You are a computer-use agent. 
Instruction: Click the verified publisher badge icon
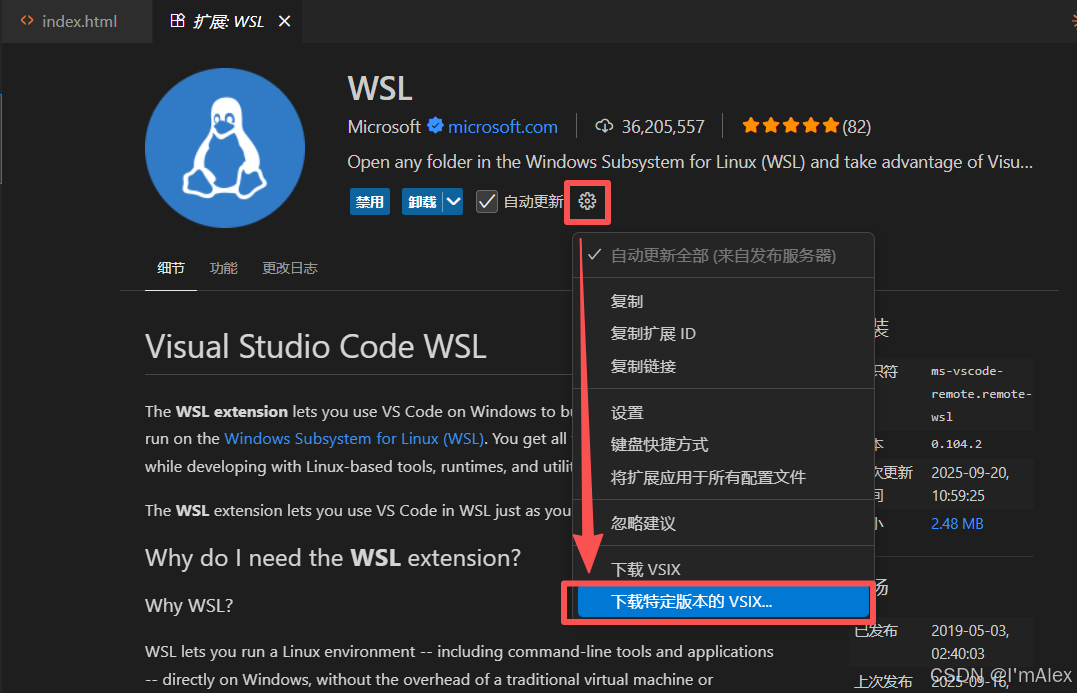click(x=435, y=126)
